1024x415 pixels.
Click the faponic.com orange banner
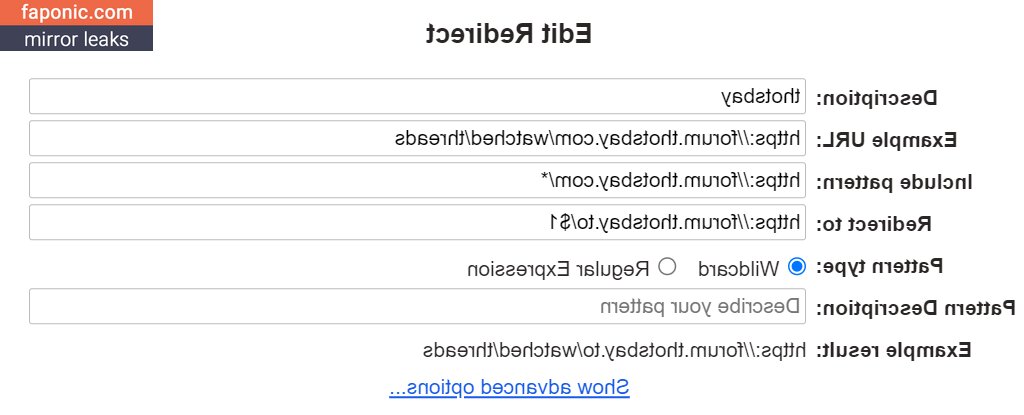pyautogui.click(x=77, y=13)
